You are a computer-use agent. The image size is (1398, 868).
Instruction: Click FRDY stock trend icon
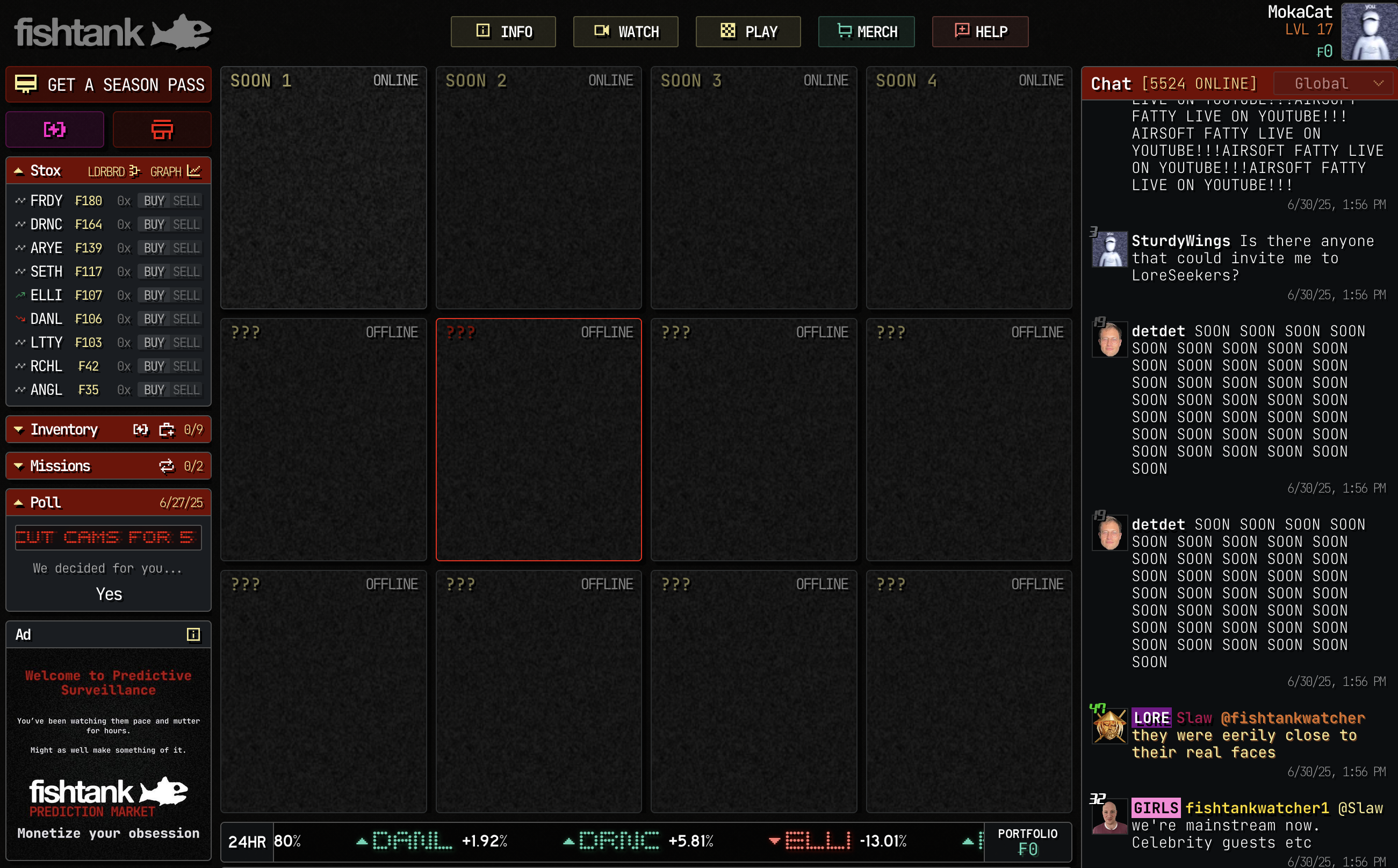[20, 201]
